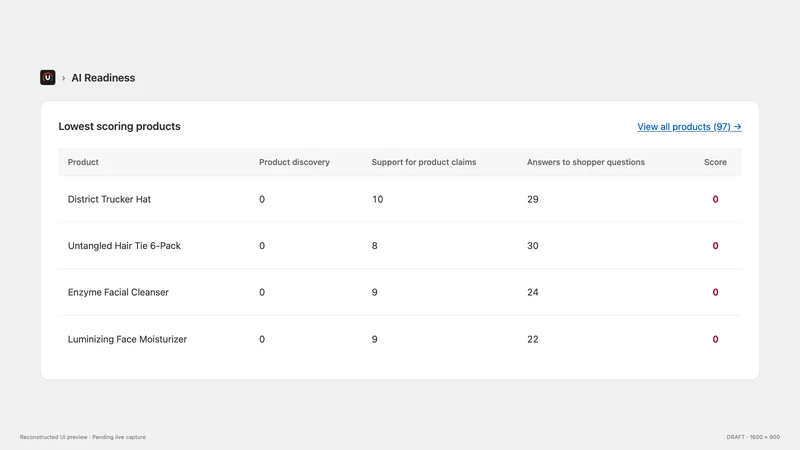Click Luminizing Face Moisturizer answers value 22
The image size is (800, 450).
pos(533,339)
